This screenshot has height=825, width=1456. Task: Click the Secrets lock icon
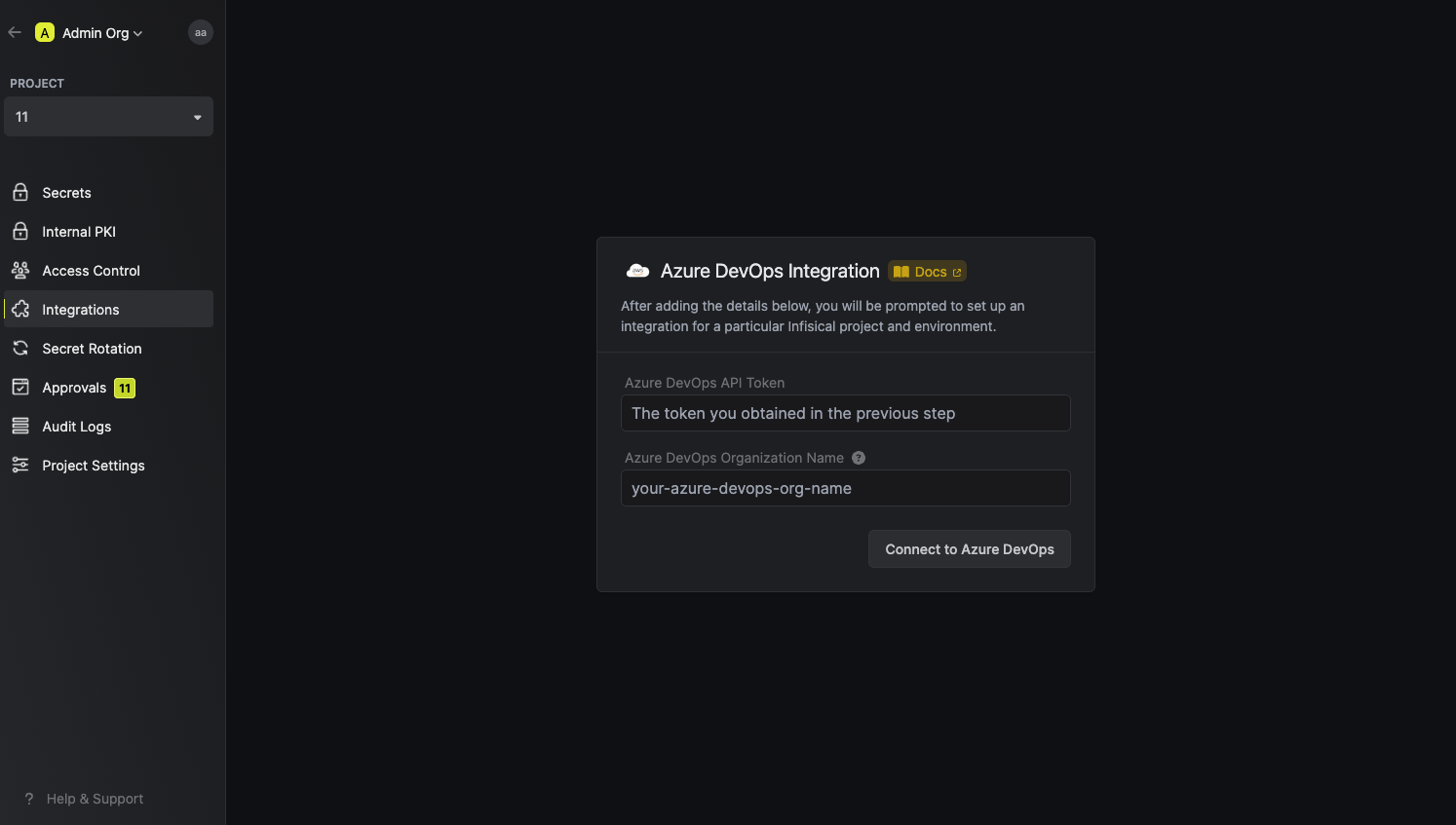[x=20, y=192]
